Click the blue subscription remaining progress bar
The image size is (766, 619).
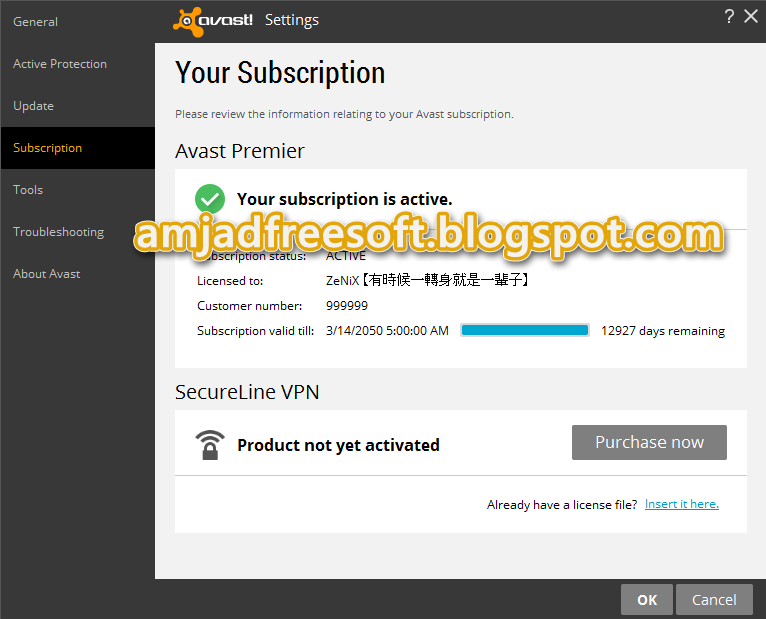525,330
